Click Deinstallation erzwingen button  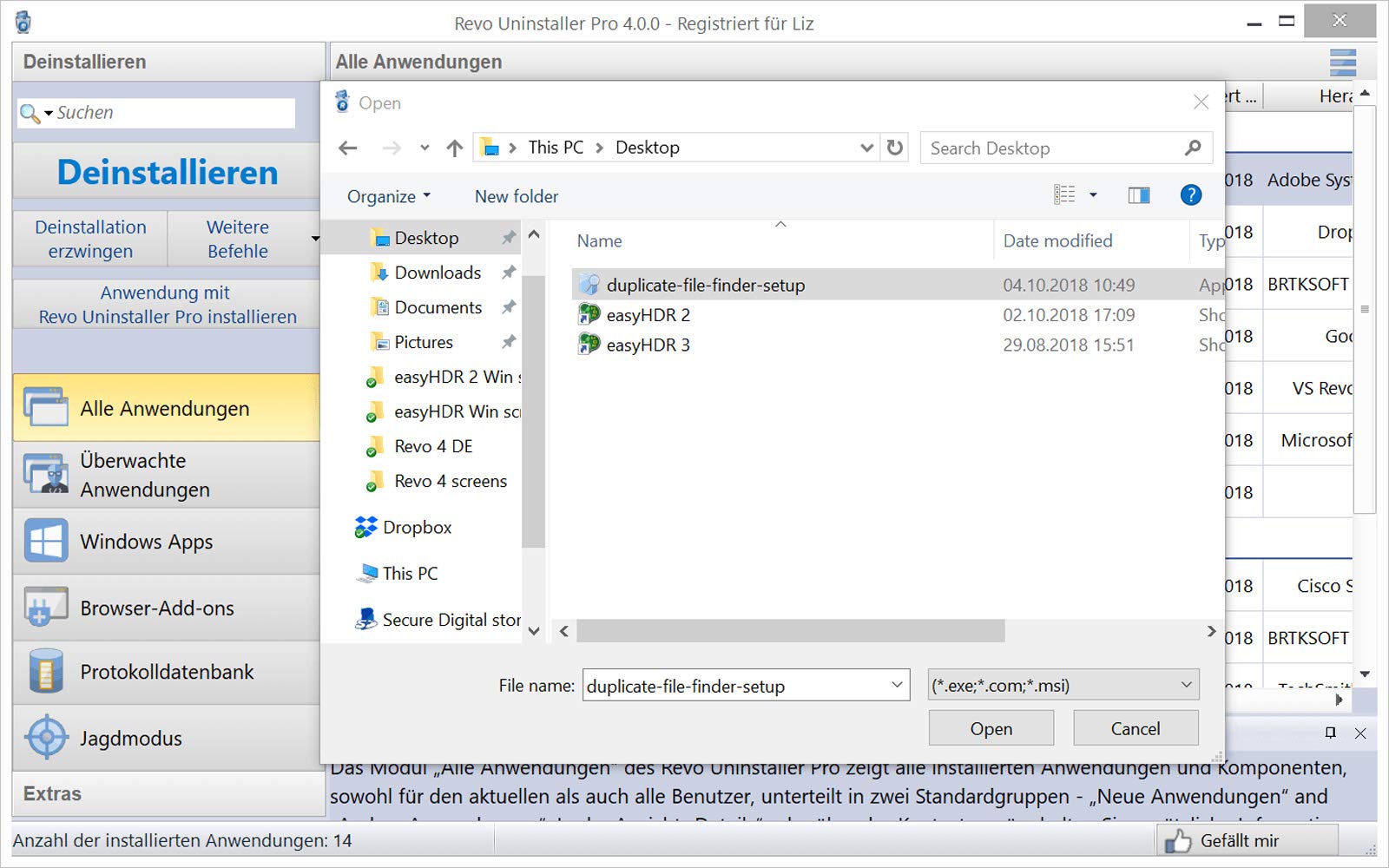[90, 239]
